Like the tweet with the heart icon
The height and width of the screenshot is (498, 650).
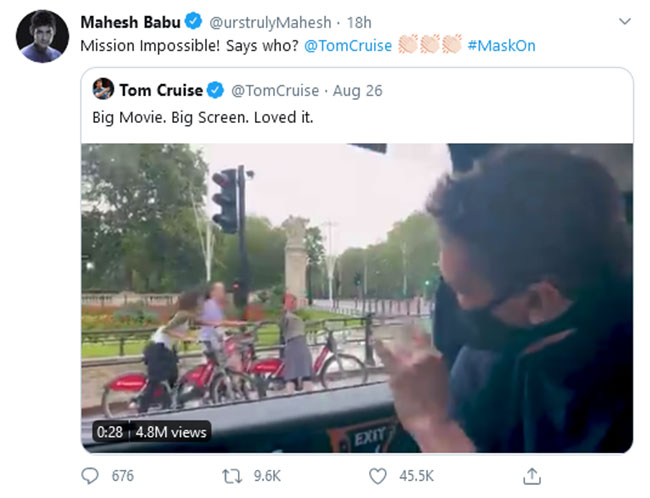click(378, 475)
